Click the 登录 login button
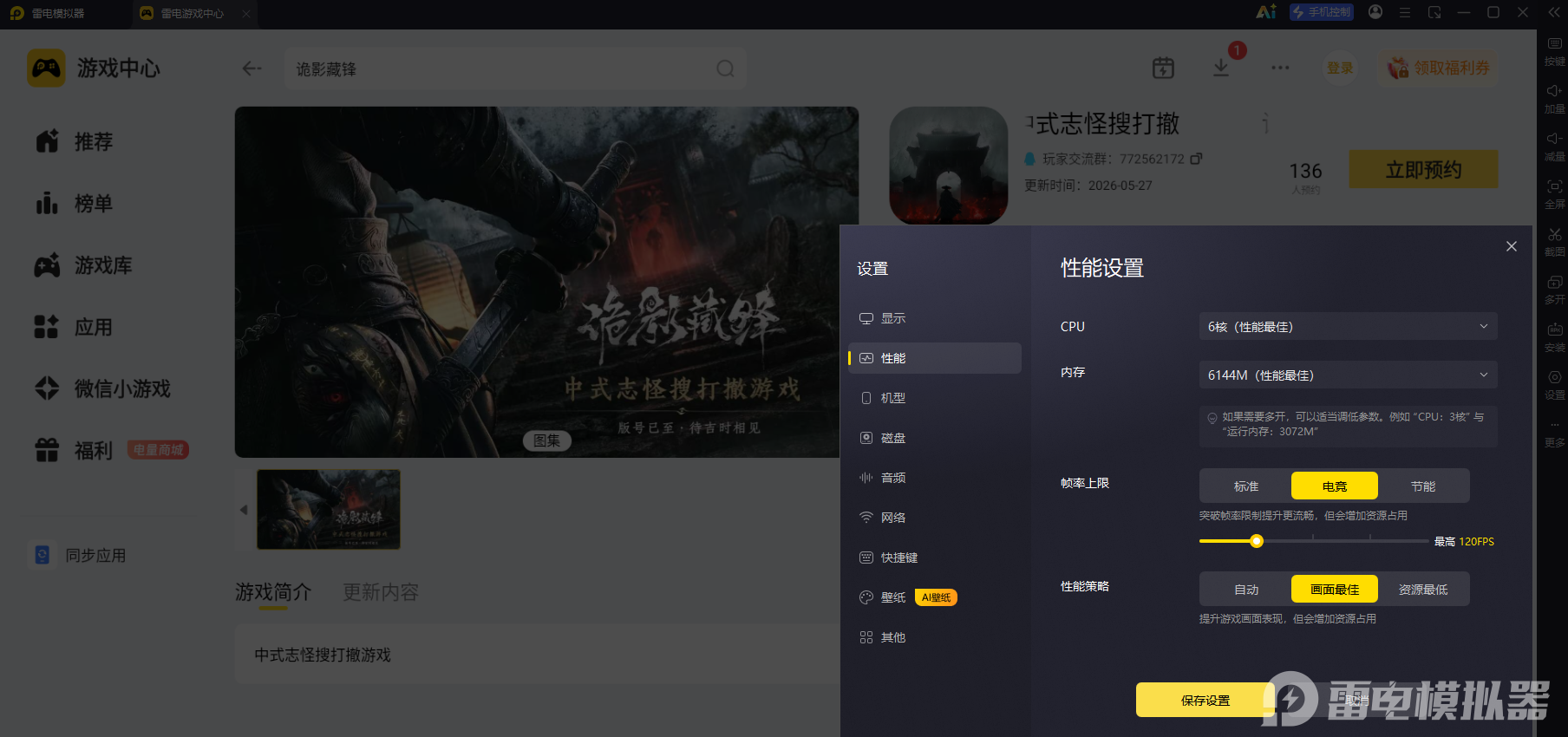The width and height of the screenshot is (1568, 737). pos(1340,68)
